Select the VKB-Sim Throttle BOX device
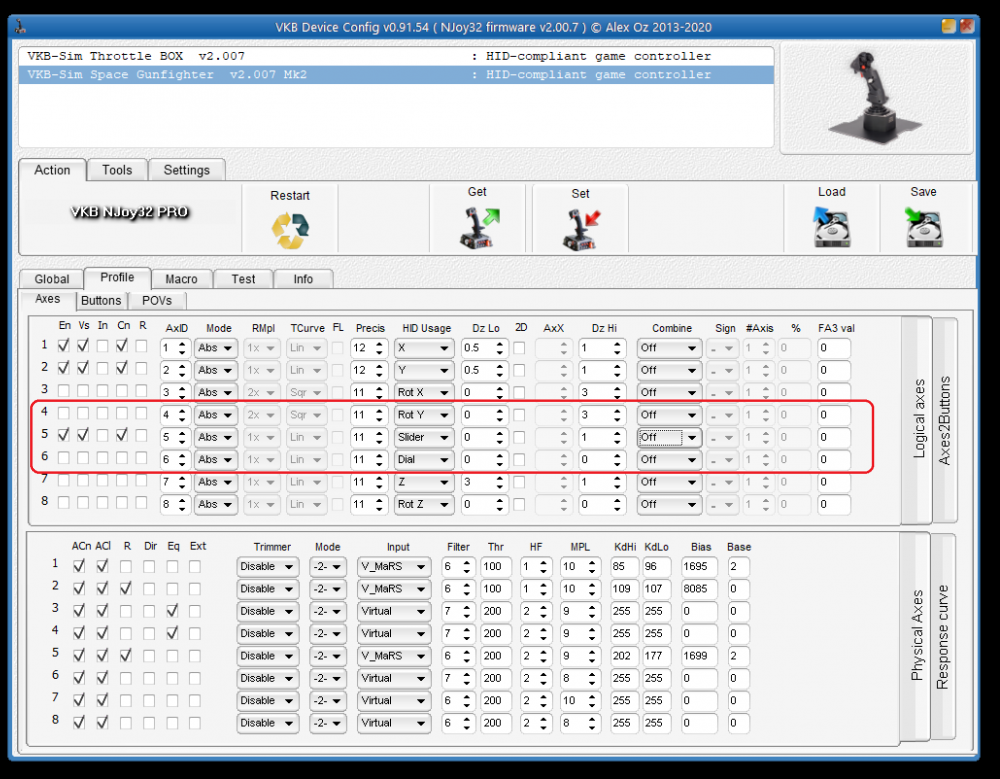This screenshot has width=1000, height=779. [395, 56]
